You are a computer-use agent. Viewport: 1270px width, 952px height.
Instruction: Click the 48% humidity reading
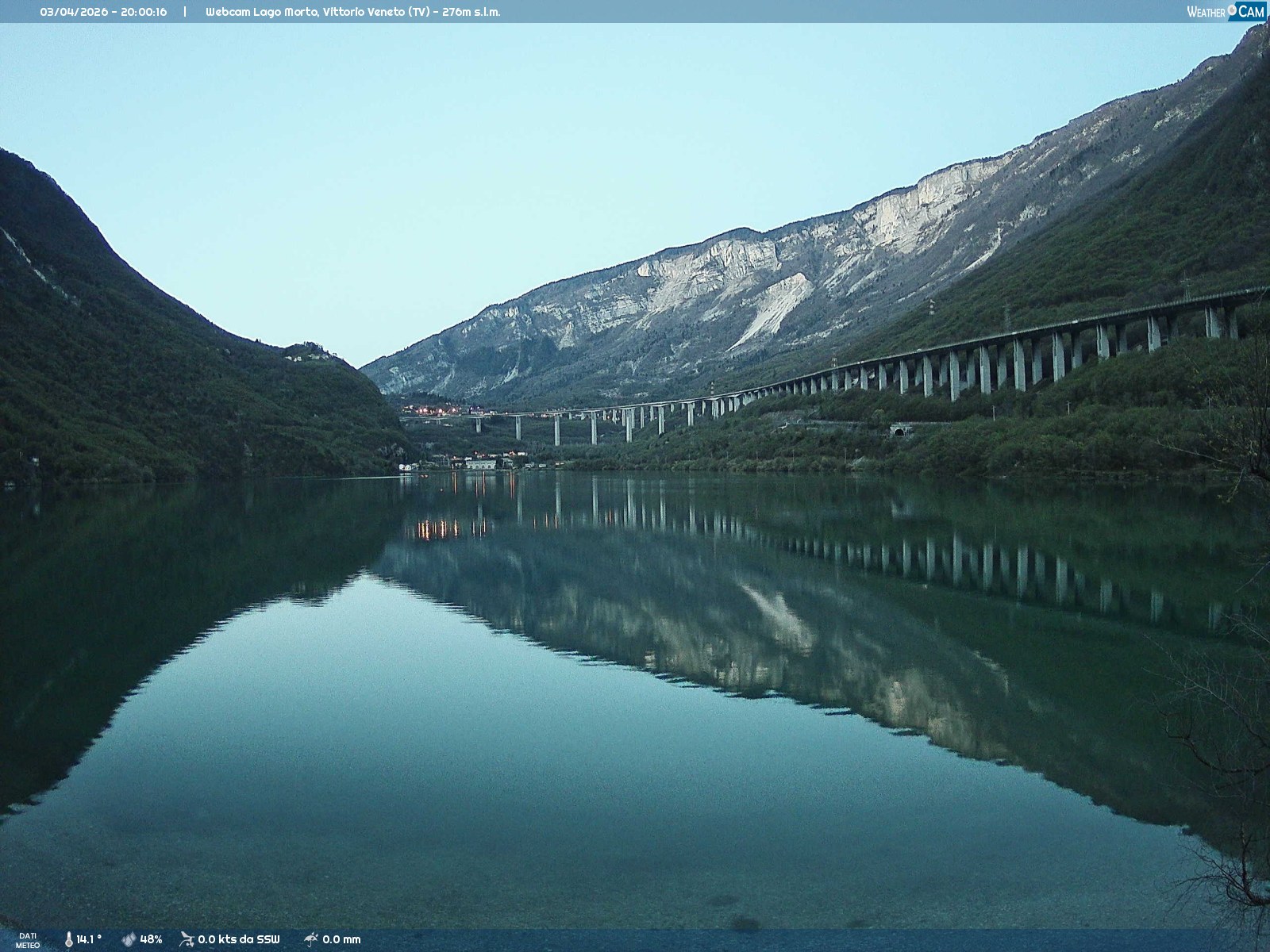(x=151, y=939)
